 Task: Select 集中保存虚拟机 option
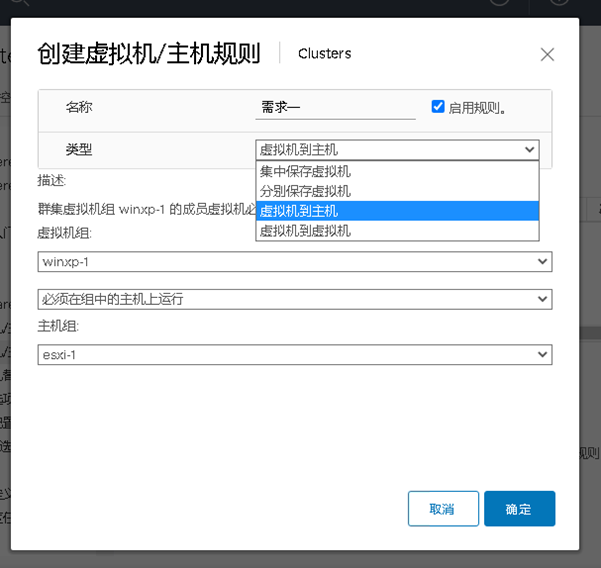397,171
